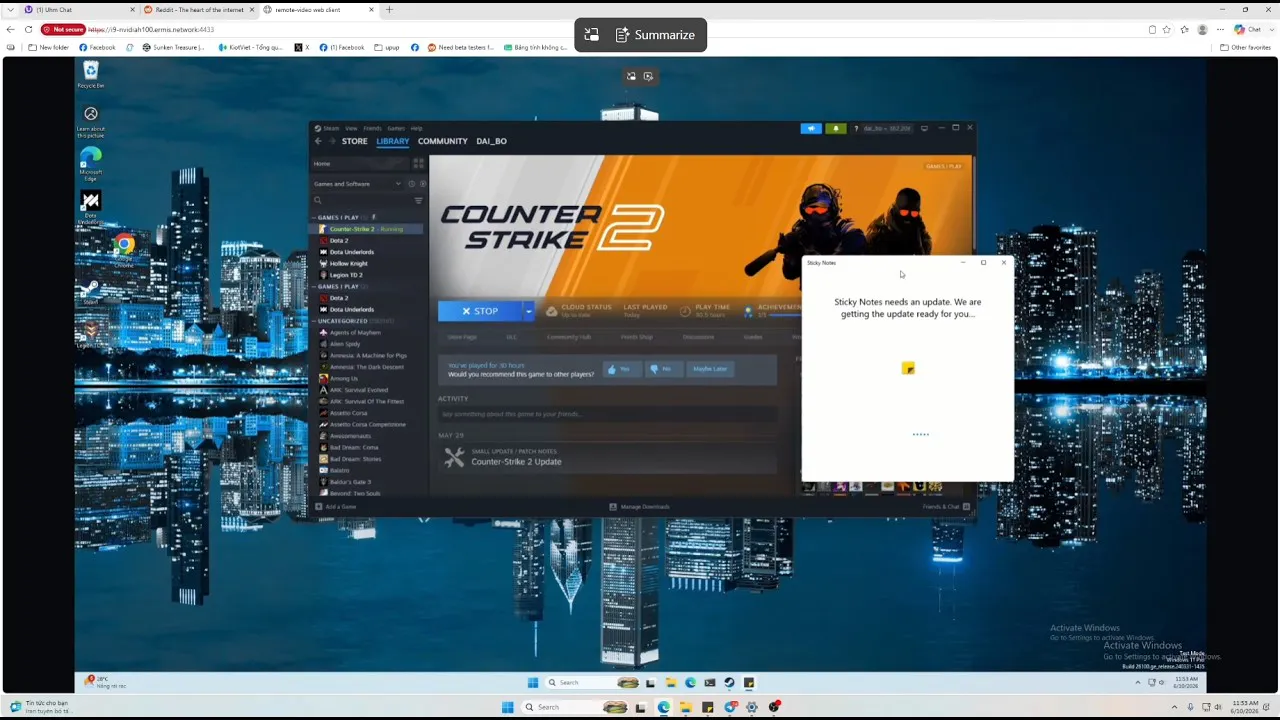The height and width of the screenshot is (720, 1280).
Task: Click Maybe Later recommendation button
Action: (x=709, y=369)
